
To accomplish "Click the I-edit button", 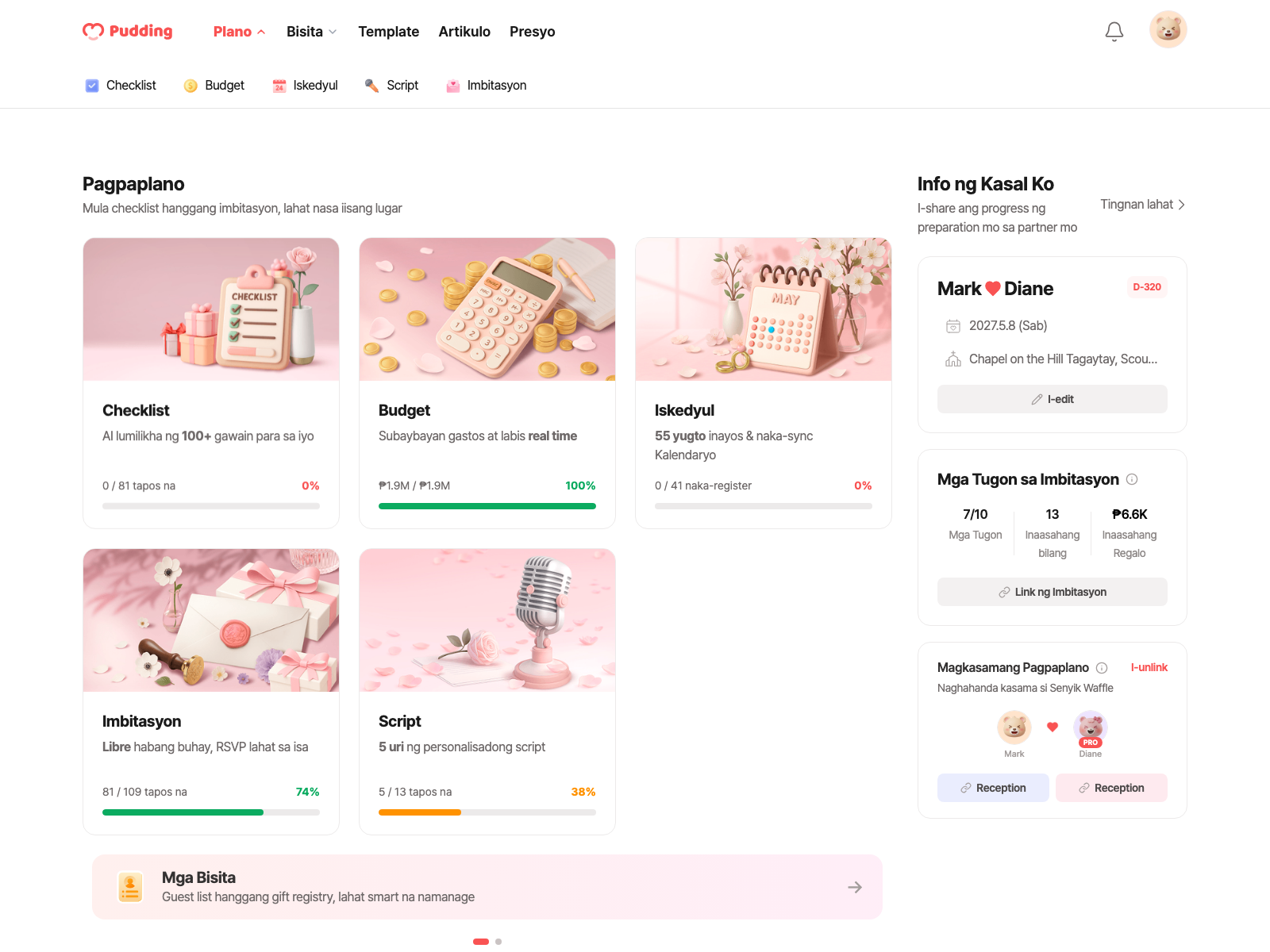I will (1053, 399).
